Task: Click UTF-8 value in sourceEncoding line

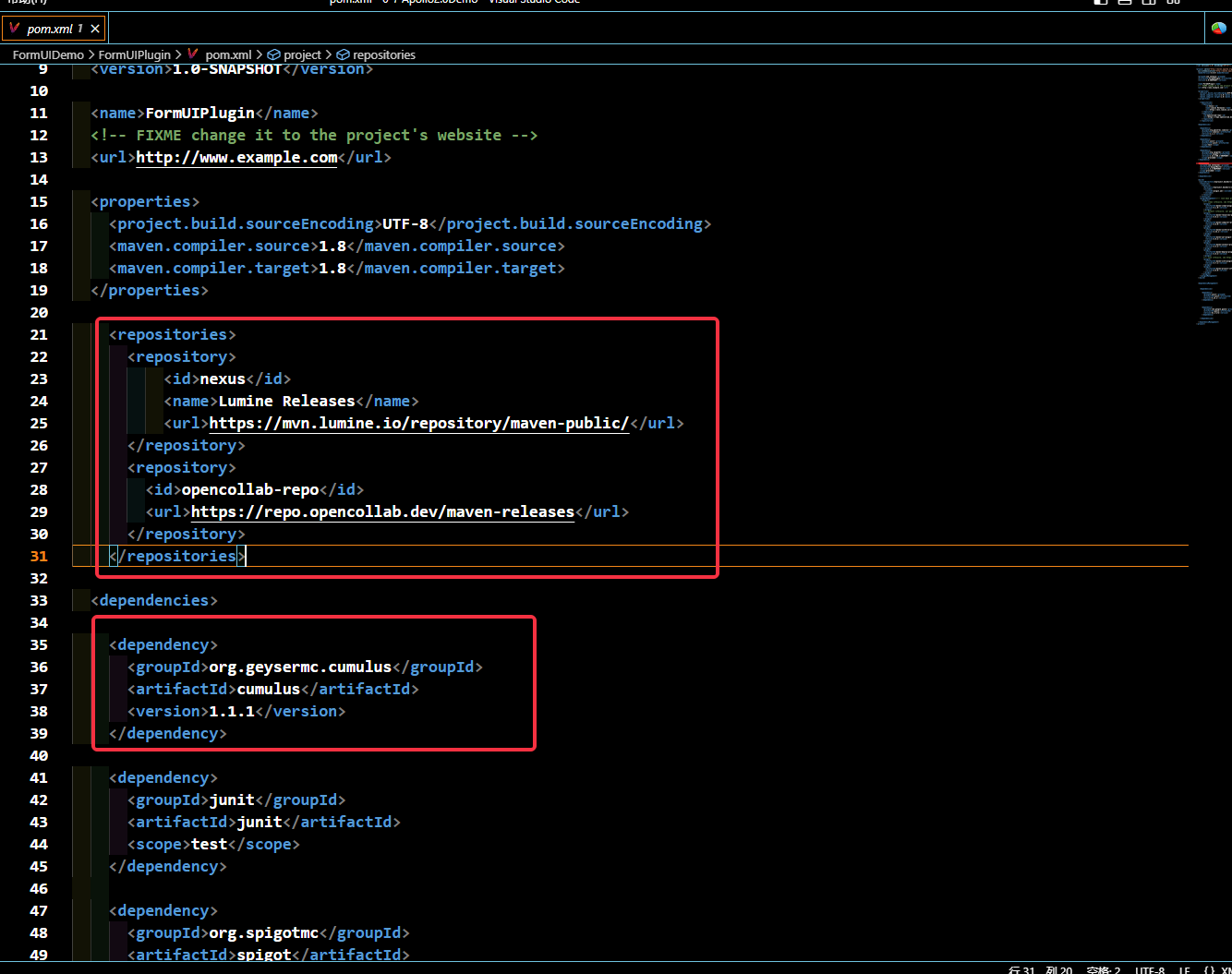Action: point(405,223)
